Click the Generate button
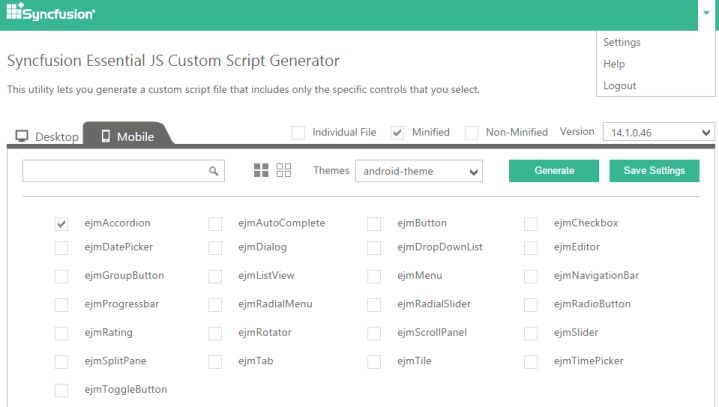This screenshot has width=719, height=407. [x=554, y=170]
